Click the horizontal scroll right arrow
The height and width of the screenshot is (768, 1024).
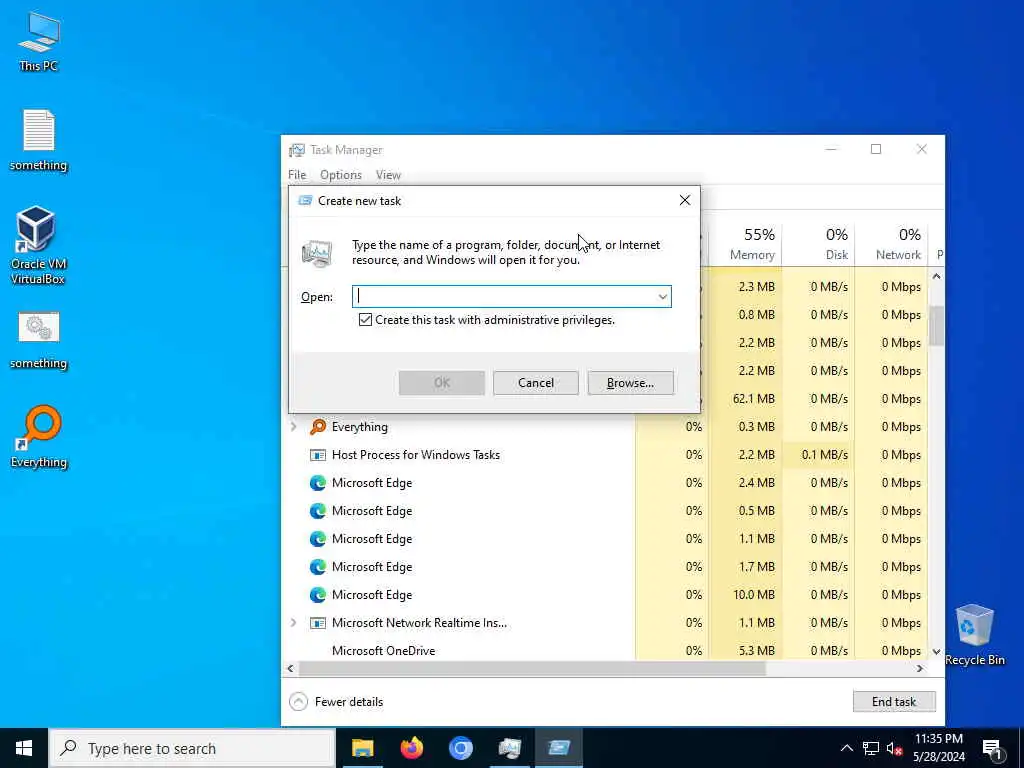[920, 669]
